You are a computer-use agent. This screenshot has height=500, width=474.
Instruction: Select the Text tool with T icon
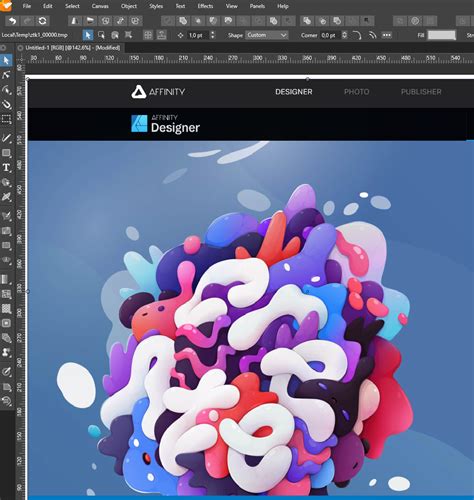[x=6, y=167]
